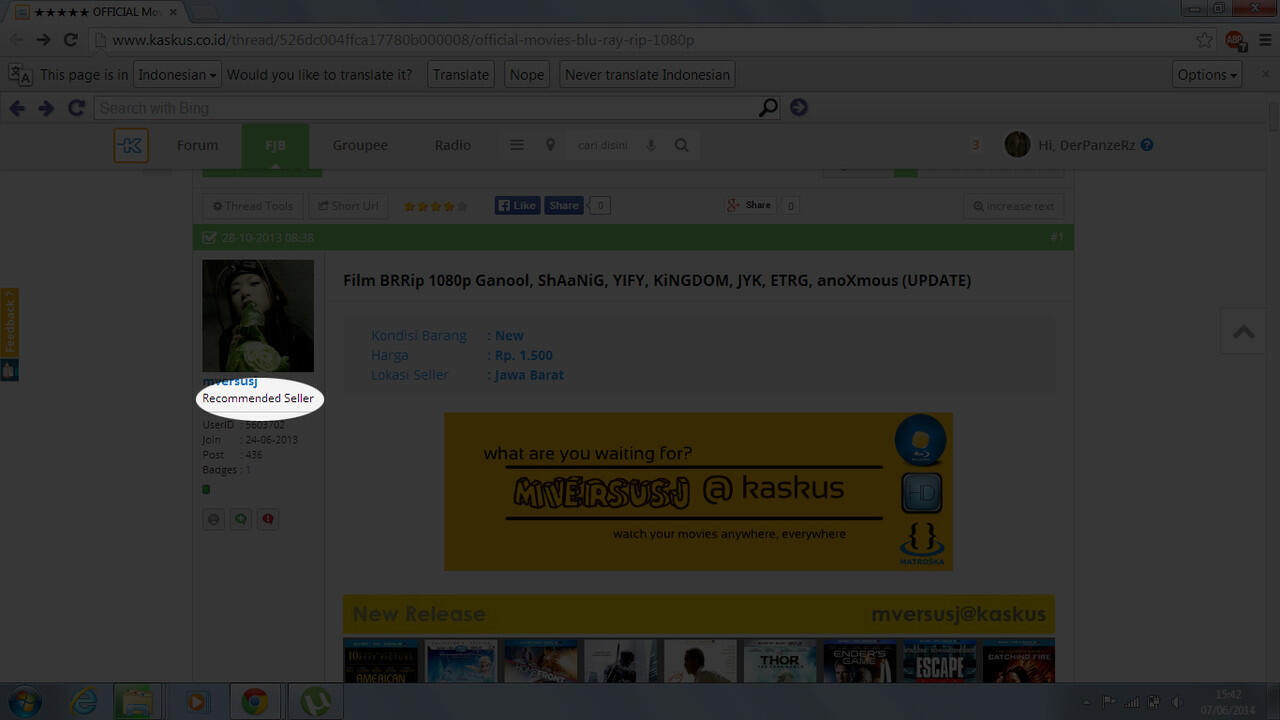
Task: Click the mversusj avatar image
Action: 258,316
